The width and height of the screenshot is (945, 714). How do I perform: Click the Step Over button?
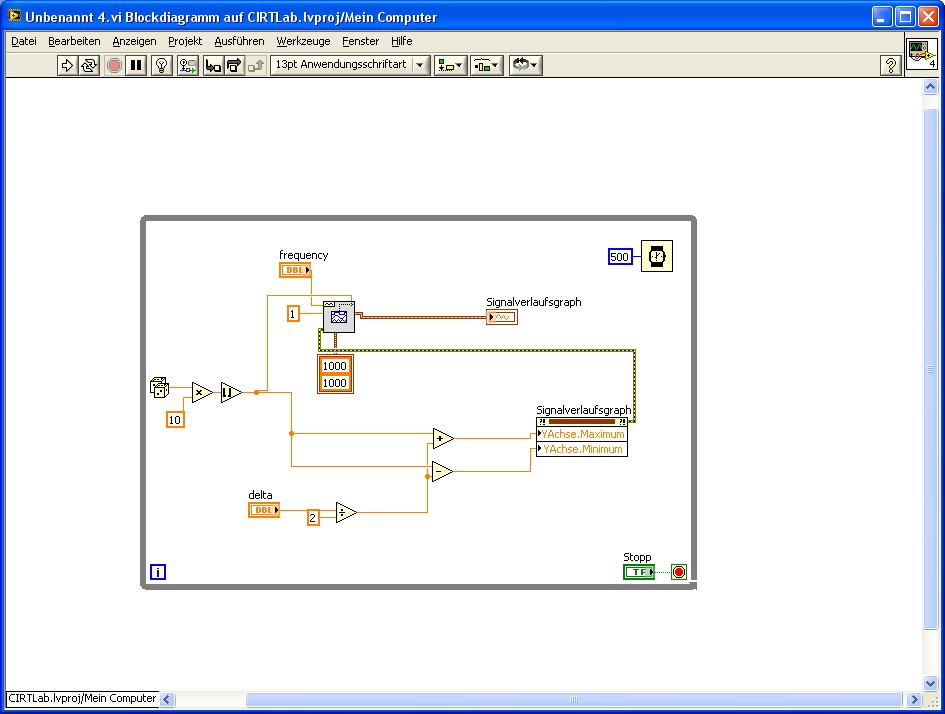pos(234,65)
